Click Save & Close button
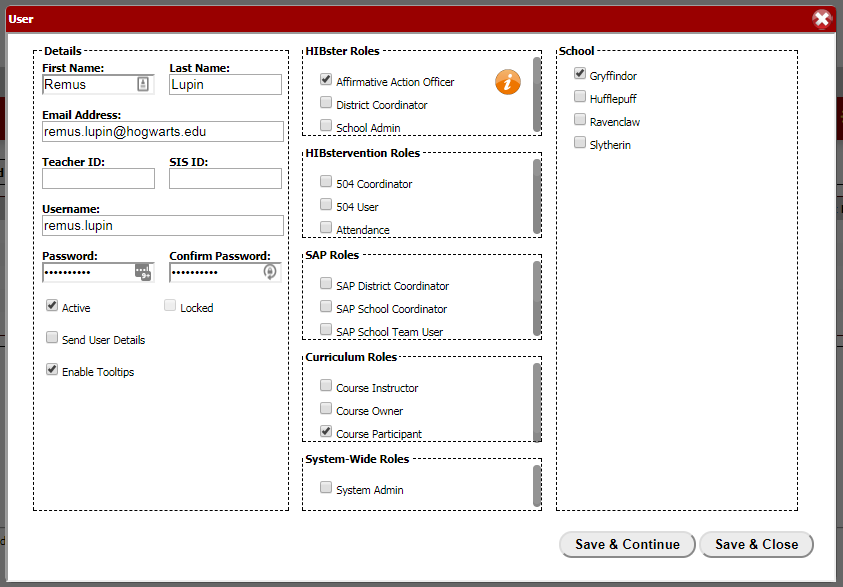The image size is (843, 587). (756, 545)
